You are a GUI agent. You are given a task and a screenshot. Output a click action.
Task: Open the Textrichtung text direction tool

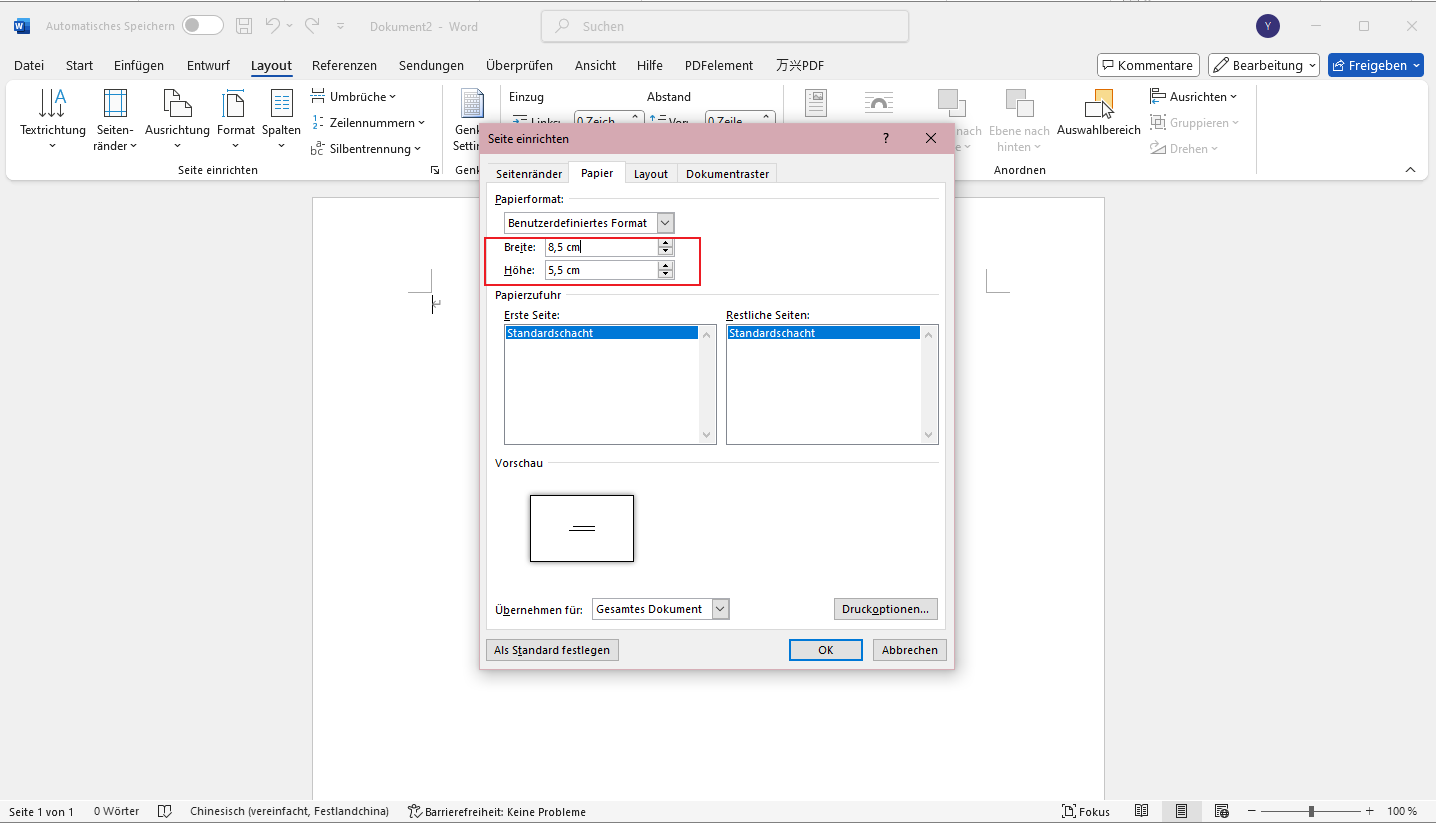pyautogui.click(x=53, y=119)
